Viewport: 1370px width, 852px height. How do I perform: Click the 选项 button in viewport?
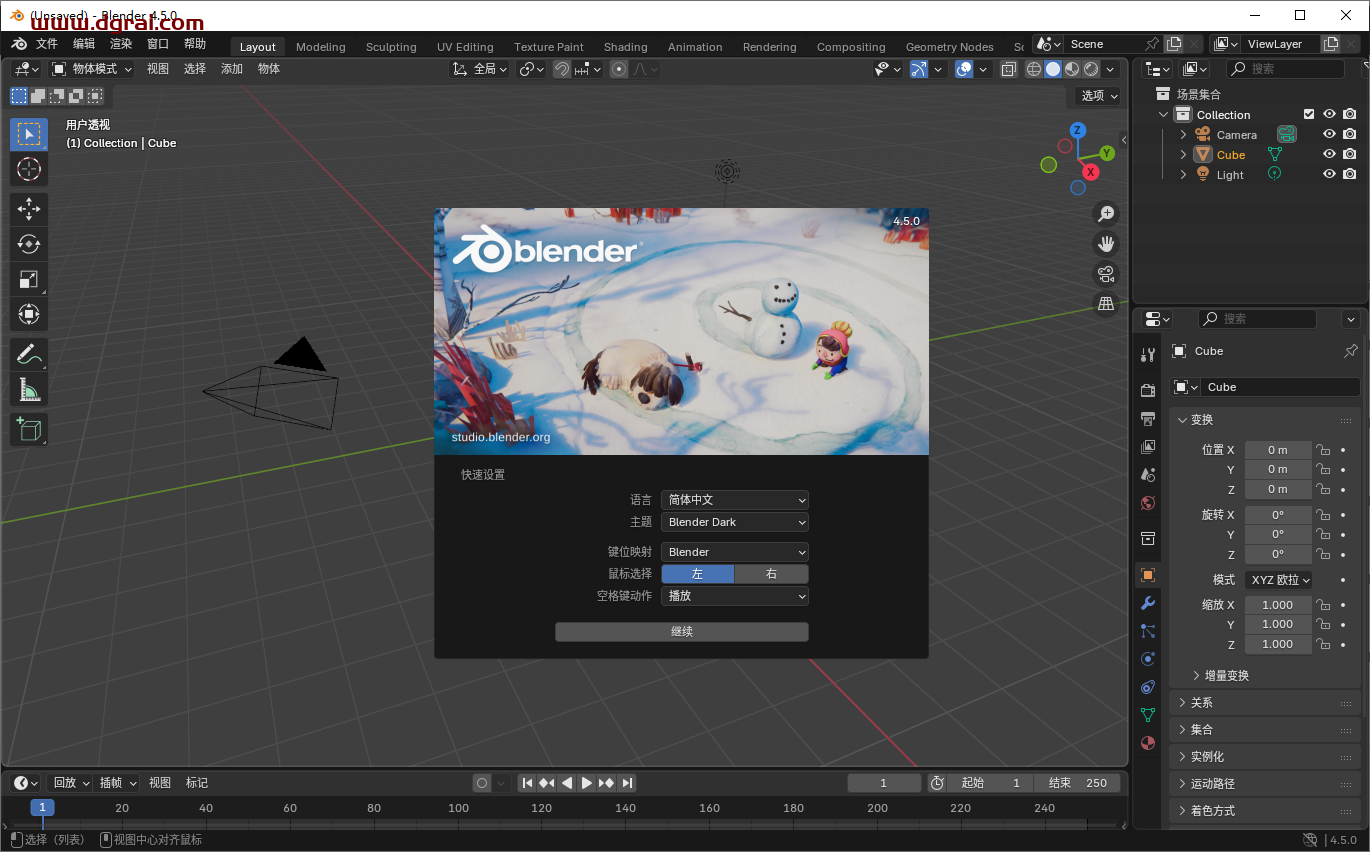[1099, 96]
